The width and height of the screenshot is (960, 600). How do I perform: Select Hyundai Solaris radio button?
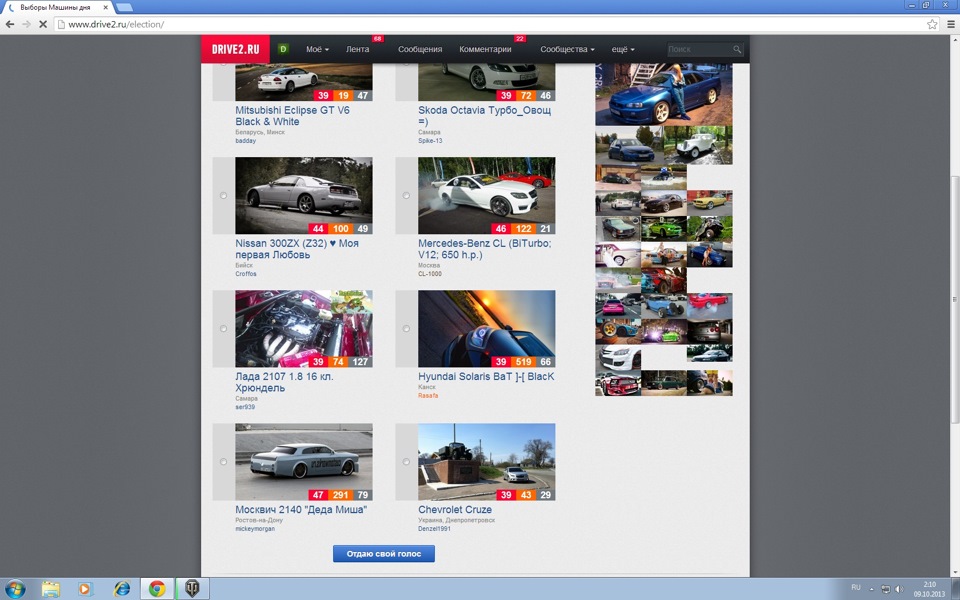pos(406,329)
